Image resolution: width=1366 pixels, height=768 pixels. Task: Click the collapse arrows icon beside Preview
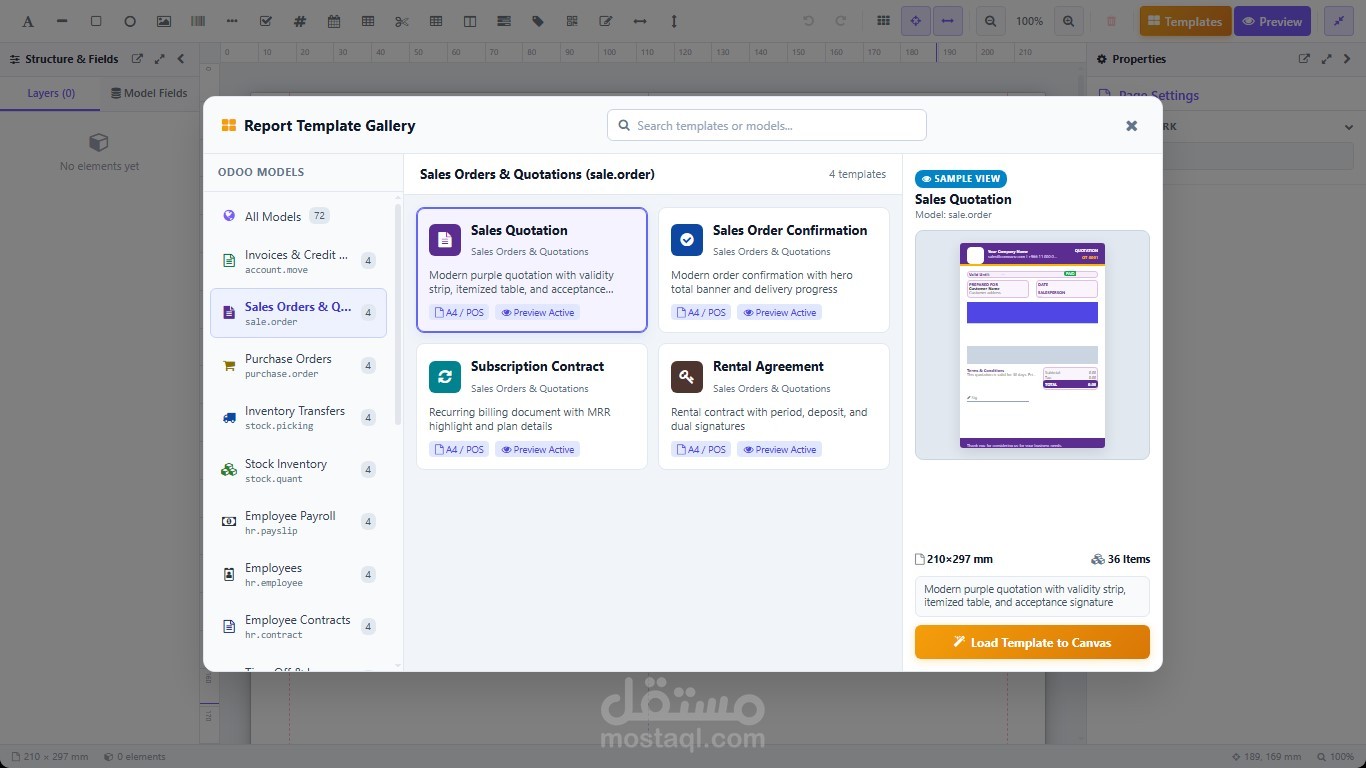click(x=1339, y=21)
